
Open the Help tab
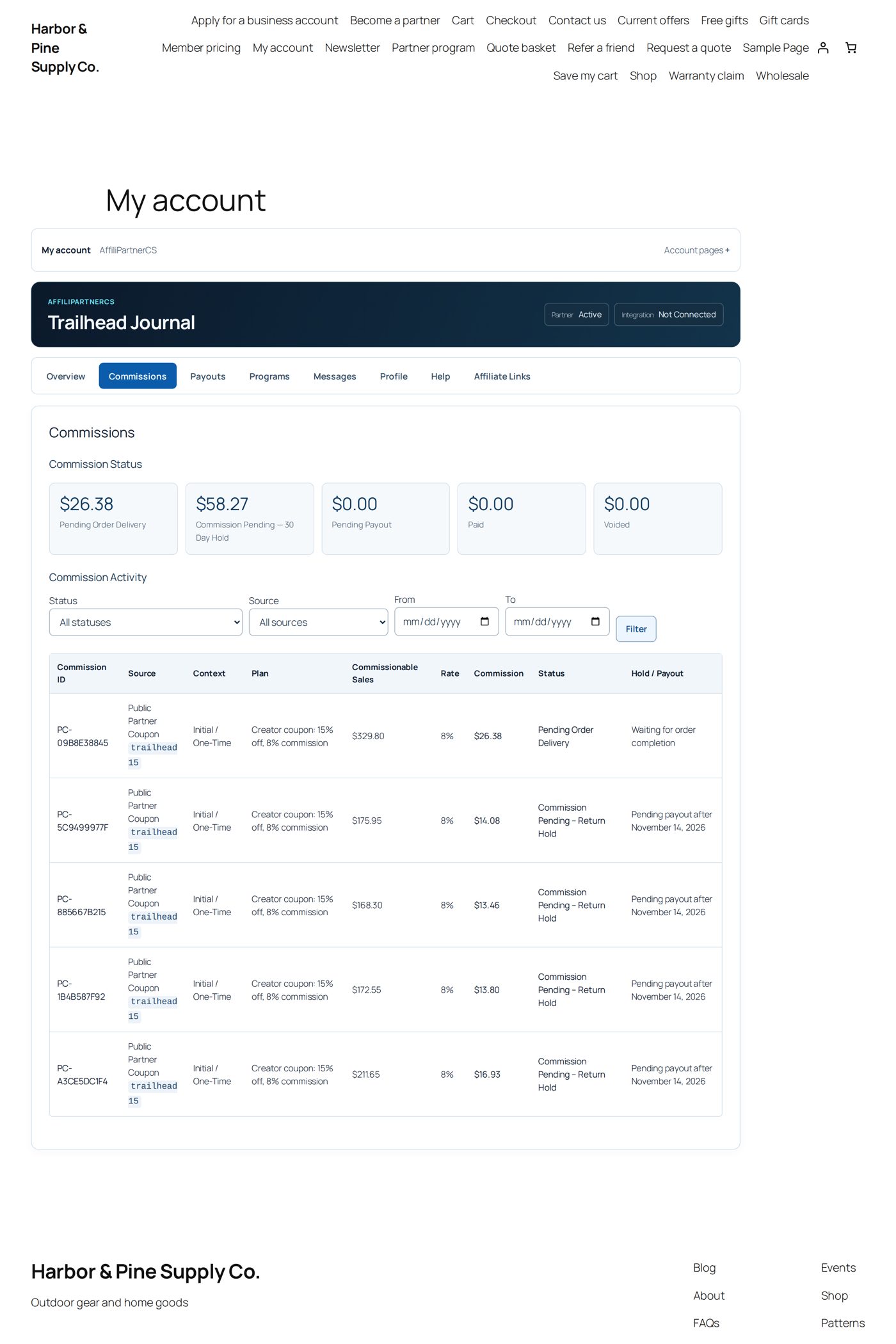click(440, 376)
